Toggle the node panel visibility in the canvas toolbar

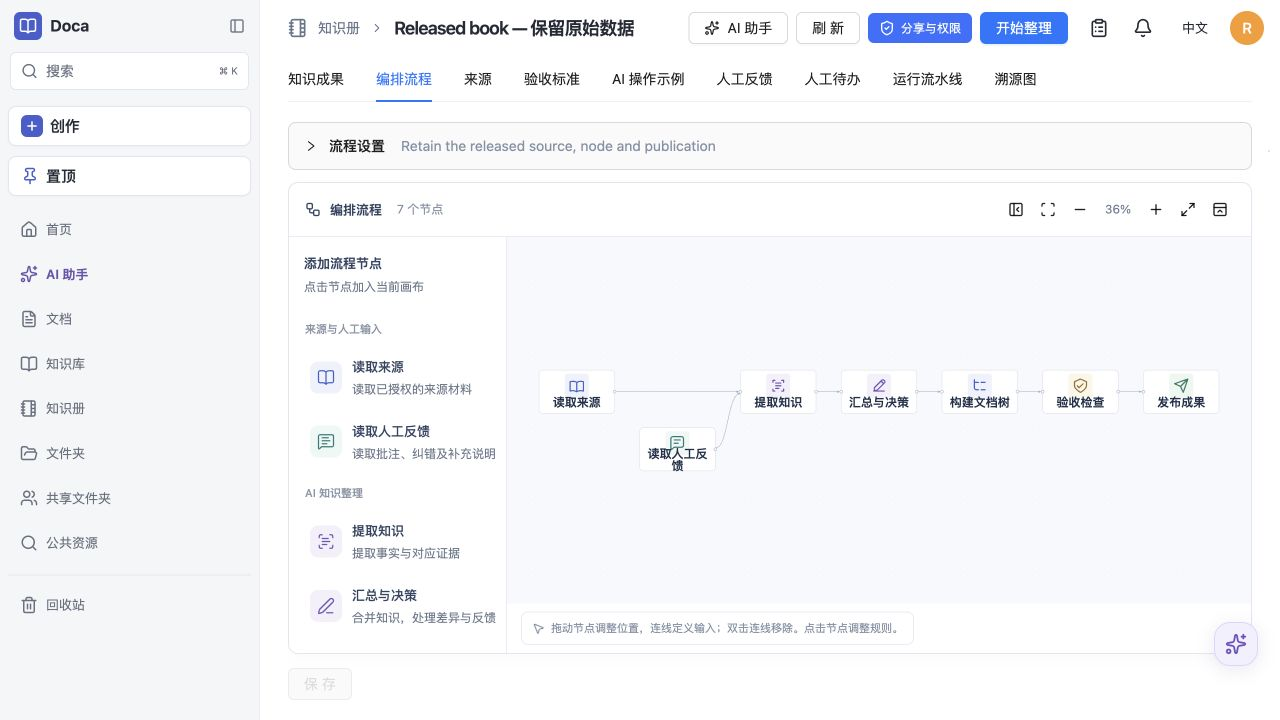1016,210
